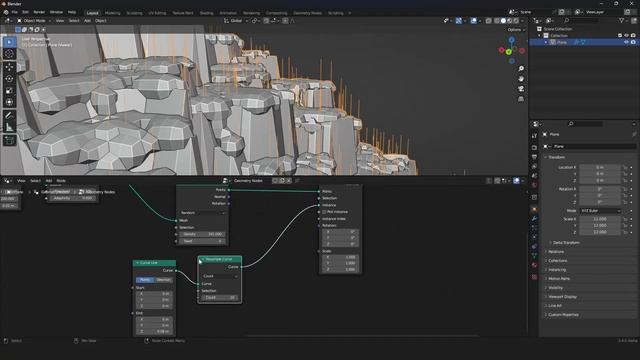Click the viewport zoom magnifier icon
This screenshot has width=640, height=360.
pos(521,69)
